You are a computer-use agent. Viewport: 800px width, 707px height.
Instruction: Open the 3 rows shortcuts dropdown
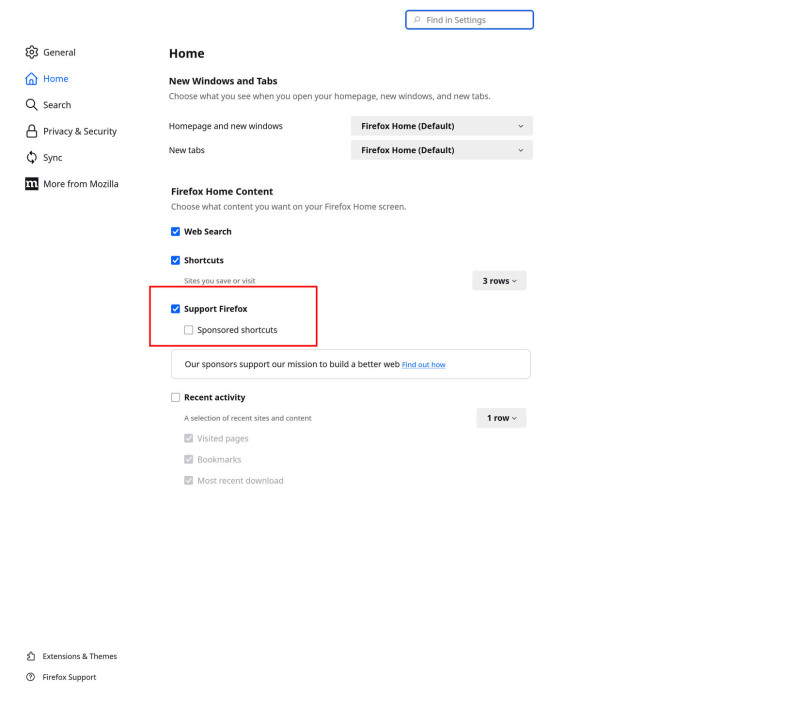[499, 281]
